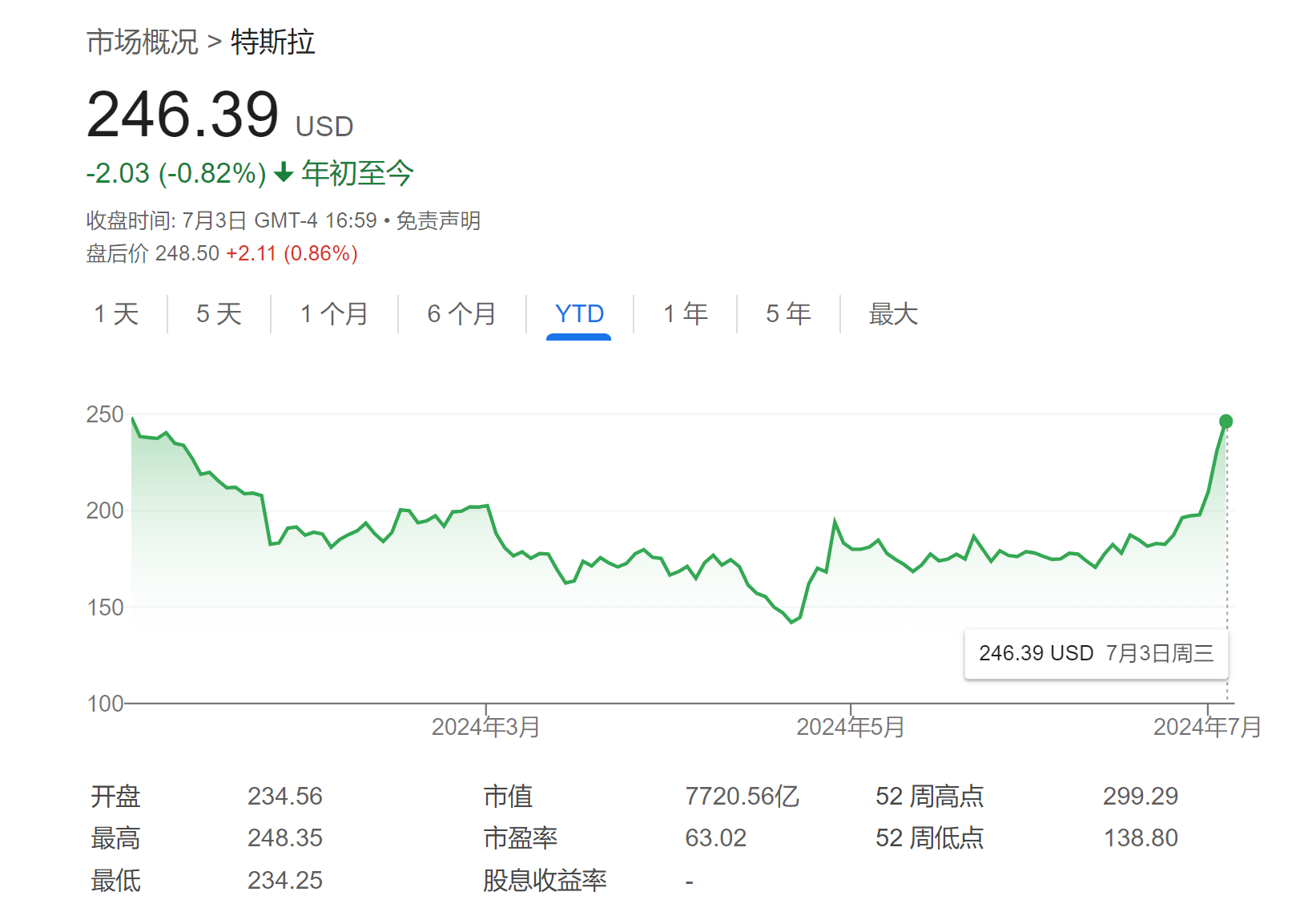
Task: Click the 市盈率 value 63.02
Action: pos(715,837)
